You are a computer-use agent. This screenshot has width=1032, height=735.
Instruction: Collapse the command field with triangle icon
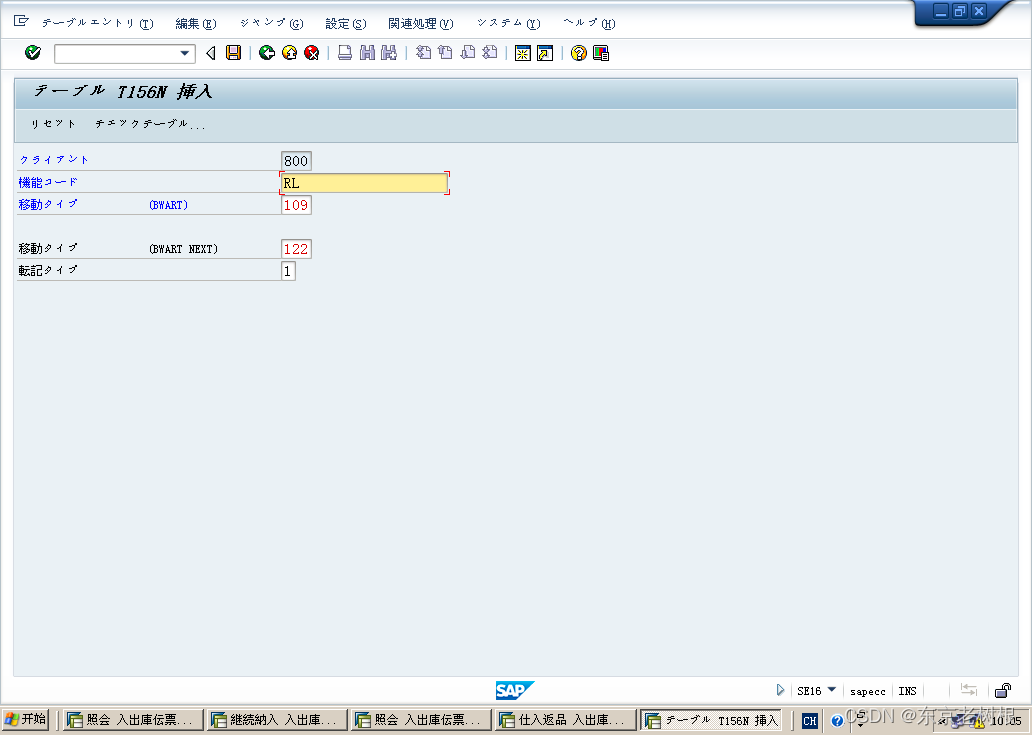pos(211,53)
